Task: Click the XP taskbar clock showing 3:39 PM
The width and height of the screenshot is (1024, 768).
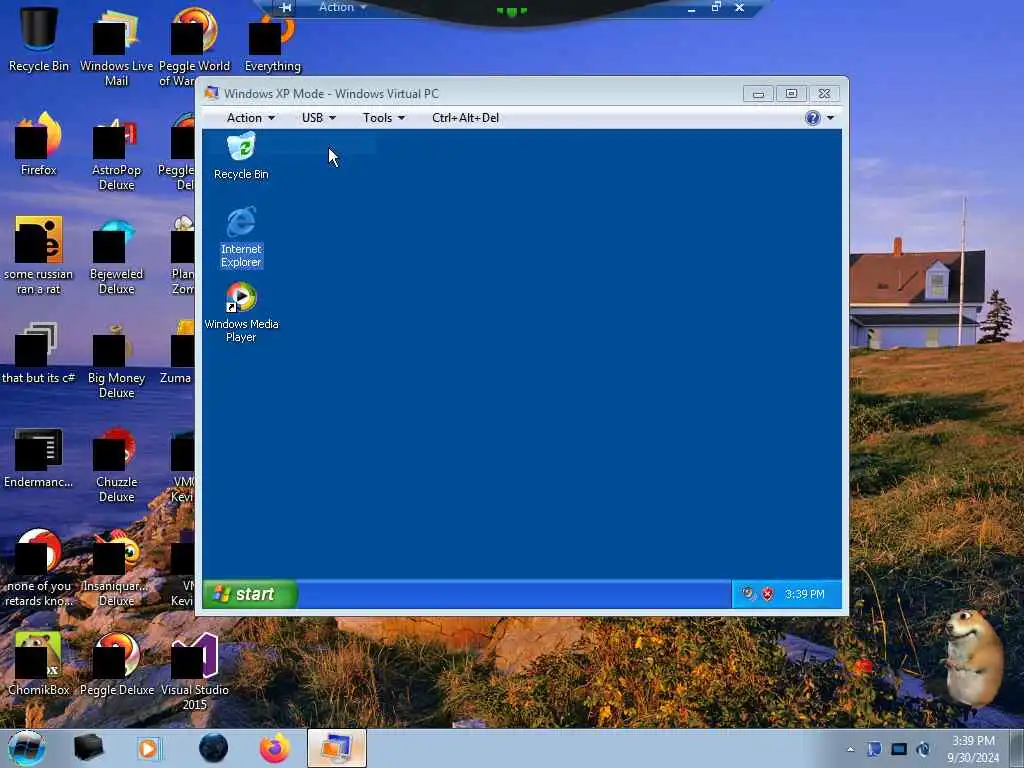Action: [x=805, y=594]
